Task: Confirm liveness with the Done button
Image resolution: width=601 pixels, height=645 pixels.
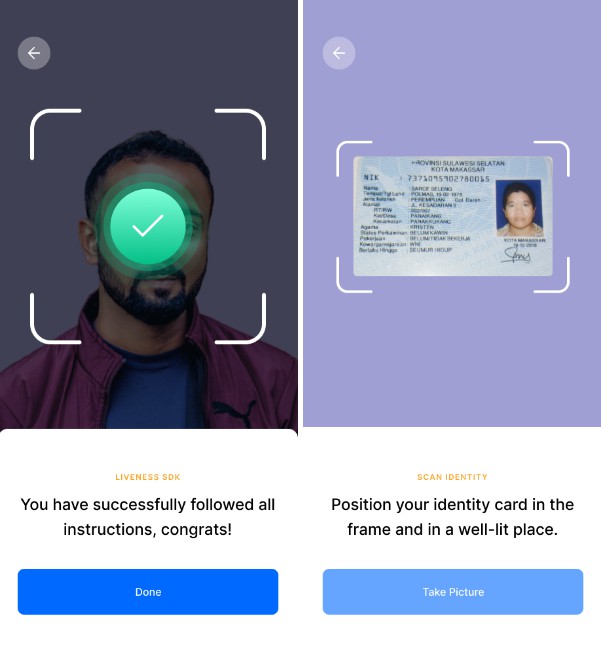Action: pyautogui.click(x=148, y=592)
